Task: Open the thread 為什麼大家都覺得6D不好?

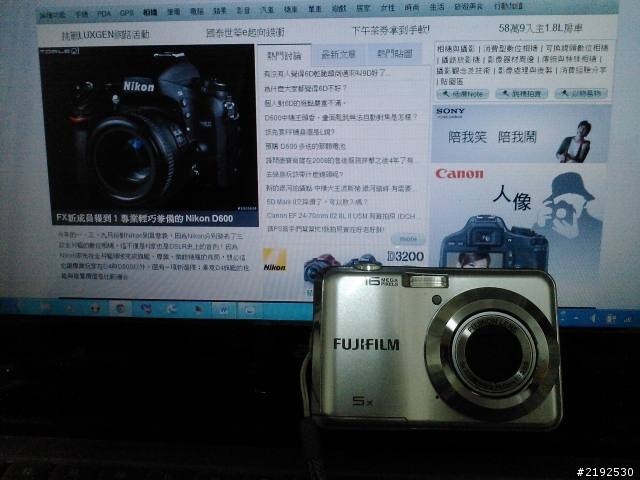Action: 305,88
